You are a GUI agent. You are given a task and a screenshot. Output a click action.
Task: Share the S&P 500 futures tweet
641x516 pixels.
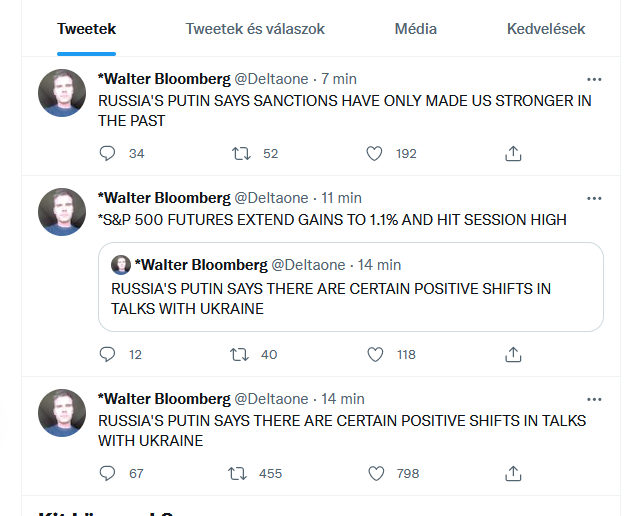point(513,354)
